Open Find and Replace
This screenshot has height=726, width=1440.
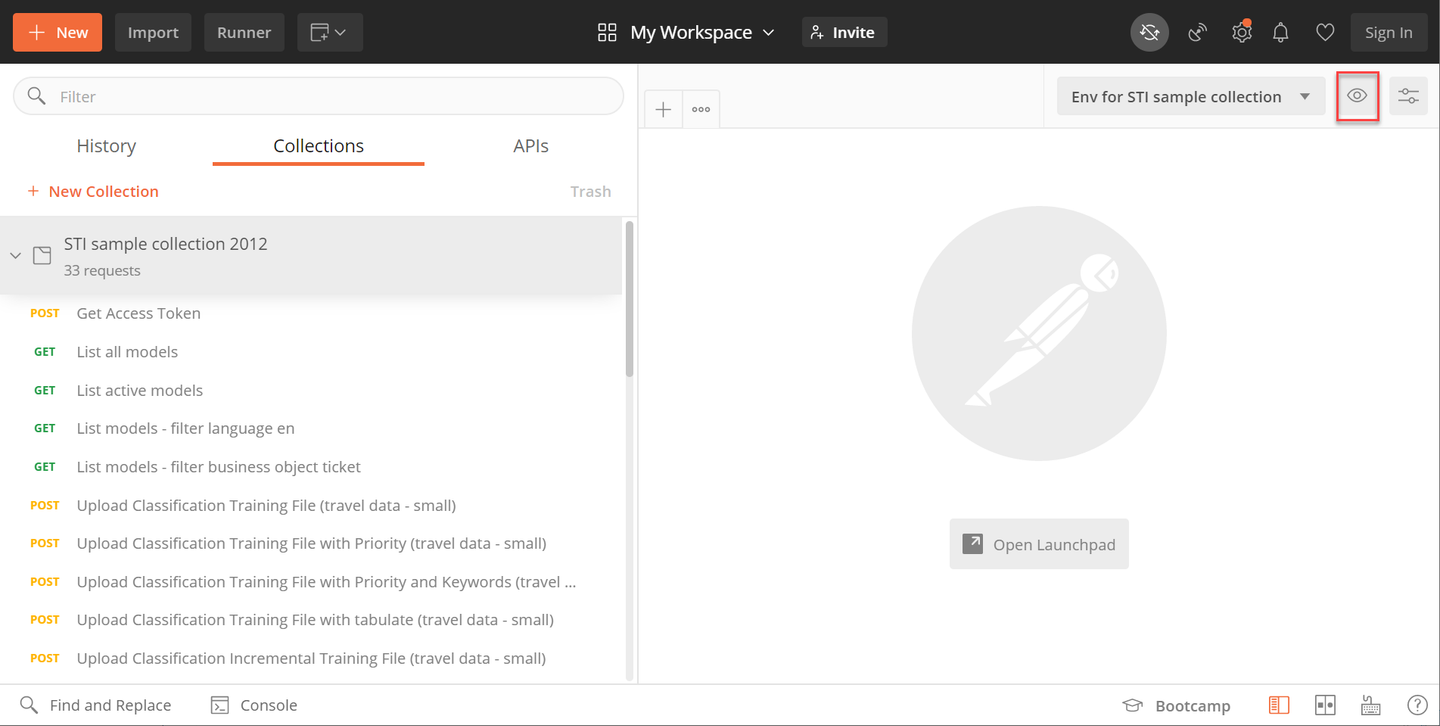click(x=96, y=705)
